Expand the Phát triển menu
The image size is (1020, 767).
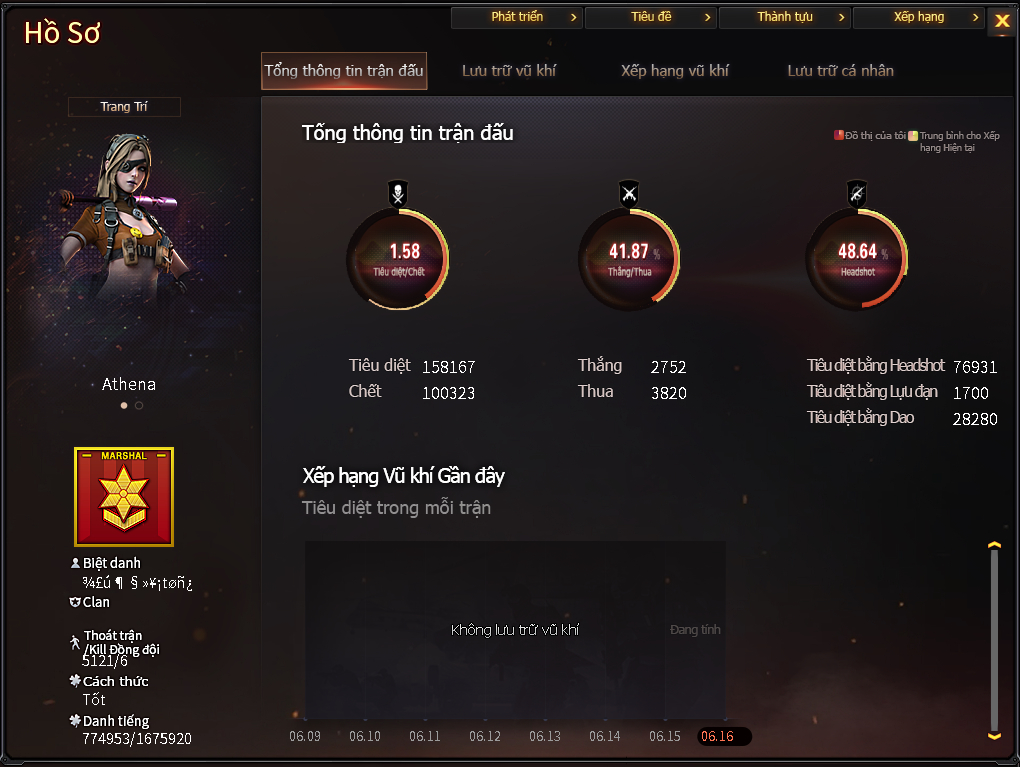click(x=518, y=17)
